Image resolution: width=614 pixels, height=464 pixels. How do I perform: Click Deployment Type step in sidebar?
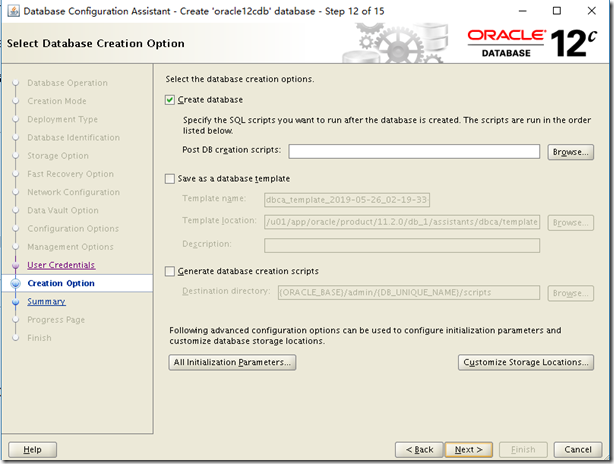tap(62, 119)
